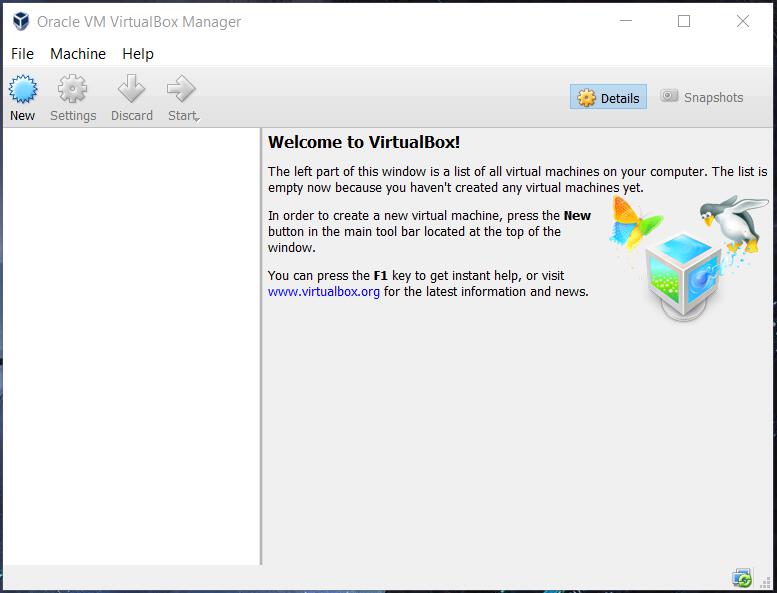Click the VirtualBox cube and penguin illustration
Viewport: 777px width, 593px height.
tap(690, 258)
